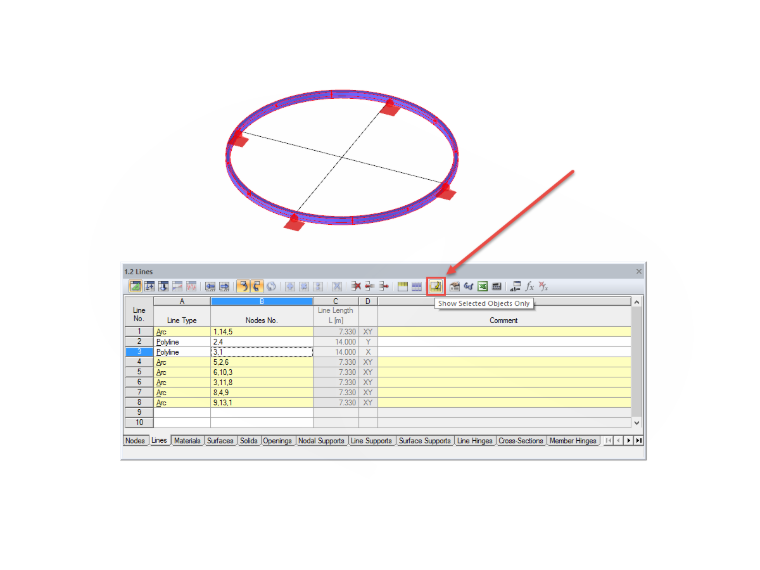
Task: Click the table scrollbar up arrow
Action: pyautogui.click(x=637, y=302)
